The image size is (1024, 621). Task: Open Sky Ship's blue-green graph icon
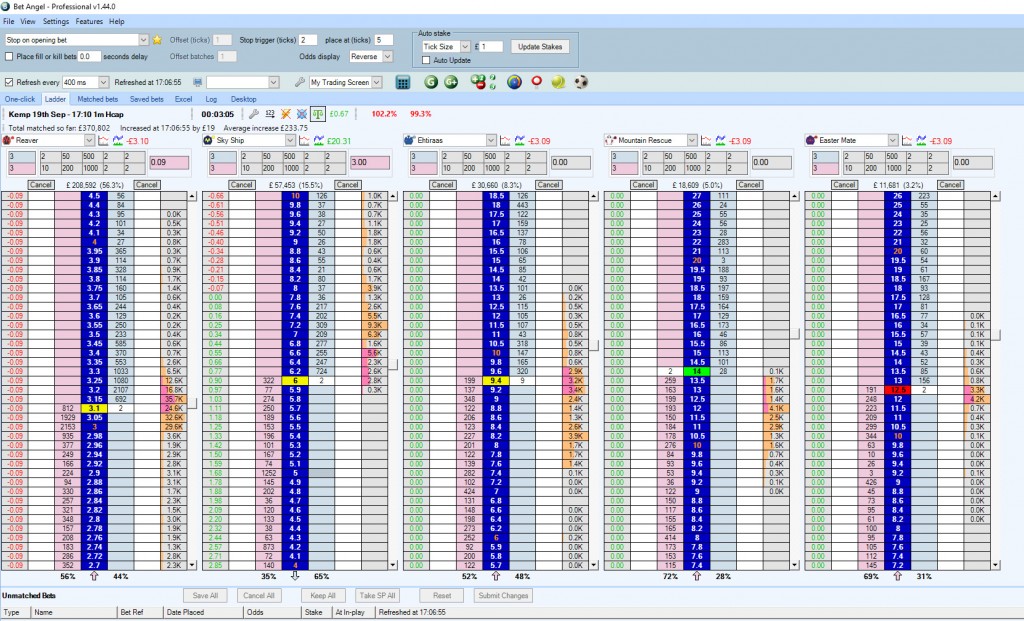[319, 140]
